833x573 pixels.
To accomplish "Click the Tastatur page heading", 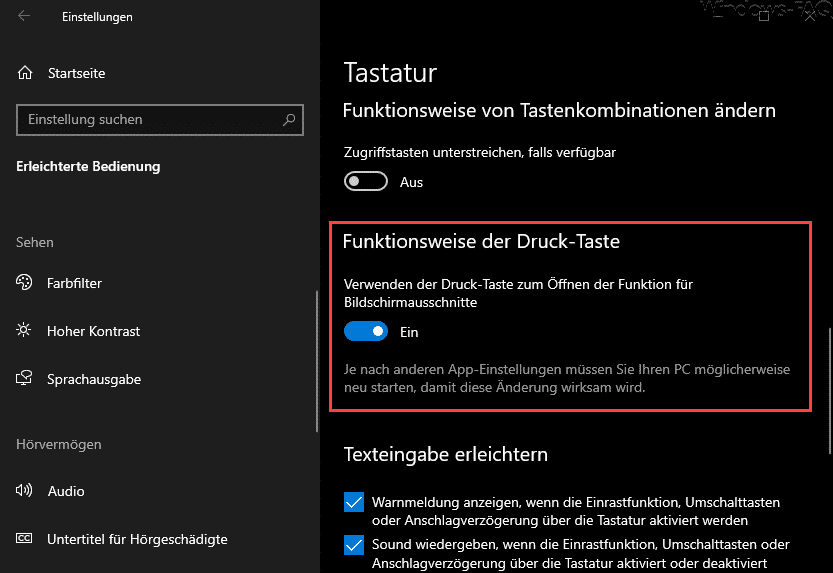I will [x=390, y=73].
